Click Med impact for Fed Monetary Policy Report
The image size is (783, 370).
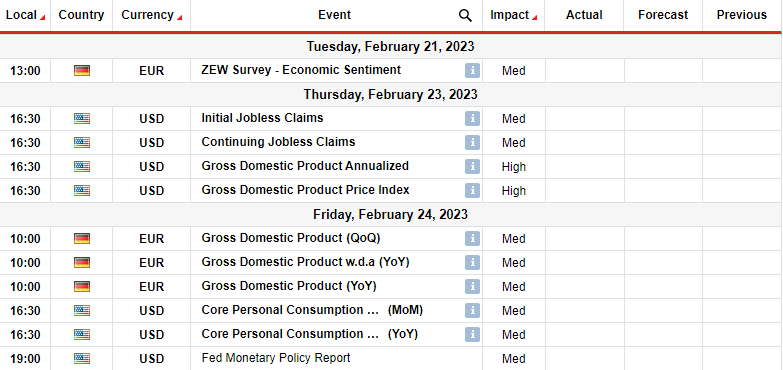coord(513,359)
